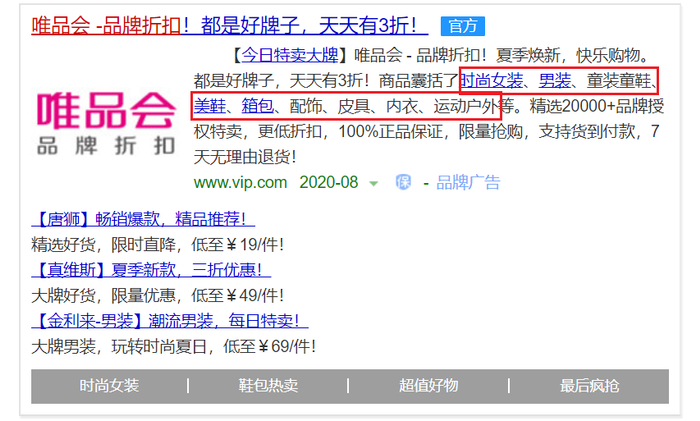Screen dimensions: 700x421
Task: Click the text 大牌男装，玩转时尚夏日
Action: [x=119, y=346]
